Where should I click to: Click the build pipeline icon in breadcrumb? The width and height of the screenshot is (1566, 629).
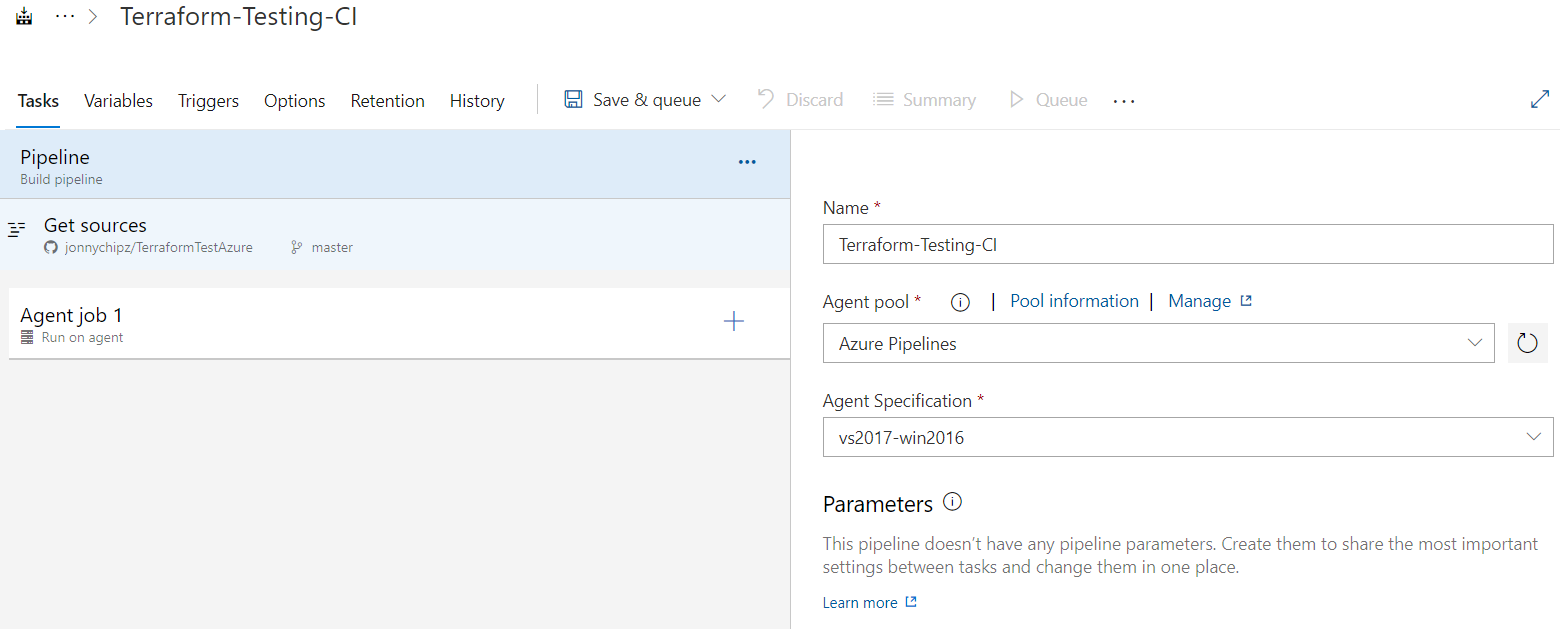[x=25, y=17]
